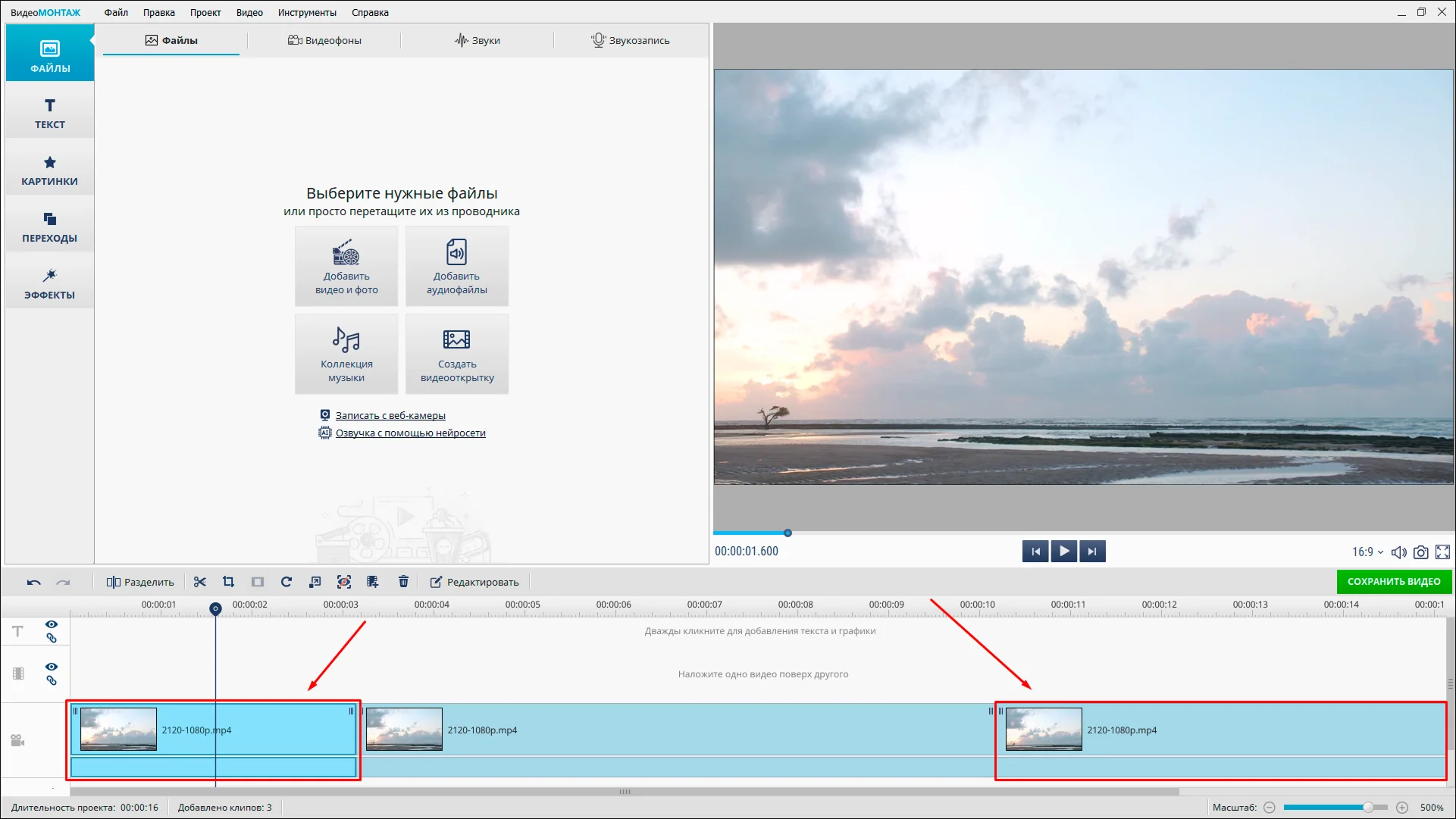Click the rotate clip icon

(x=286, y=582)
